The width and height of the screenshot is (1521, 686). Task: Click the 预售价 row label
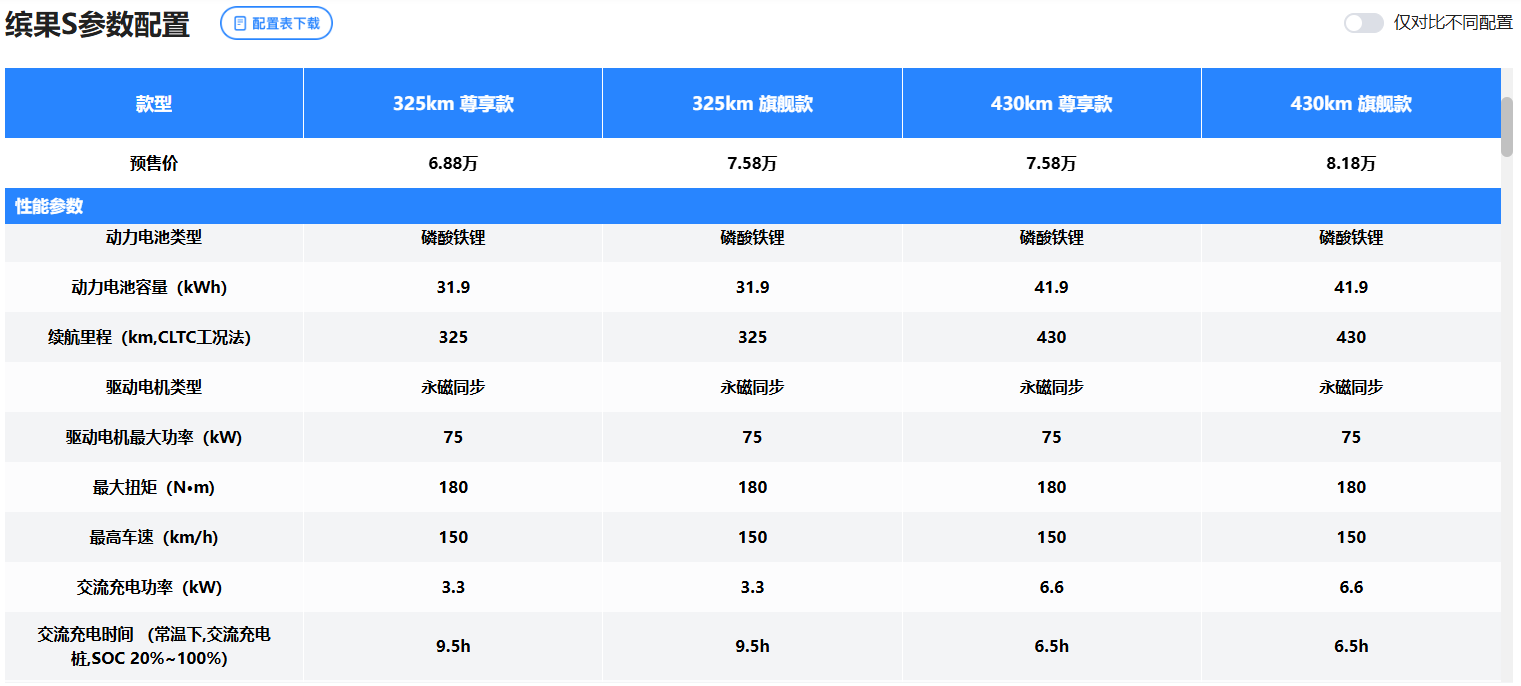pos(154,163)
